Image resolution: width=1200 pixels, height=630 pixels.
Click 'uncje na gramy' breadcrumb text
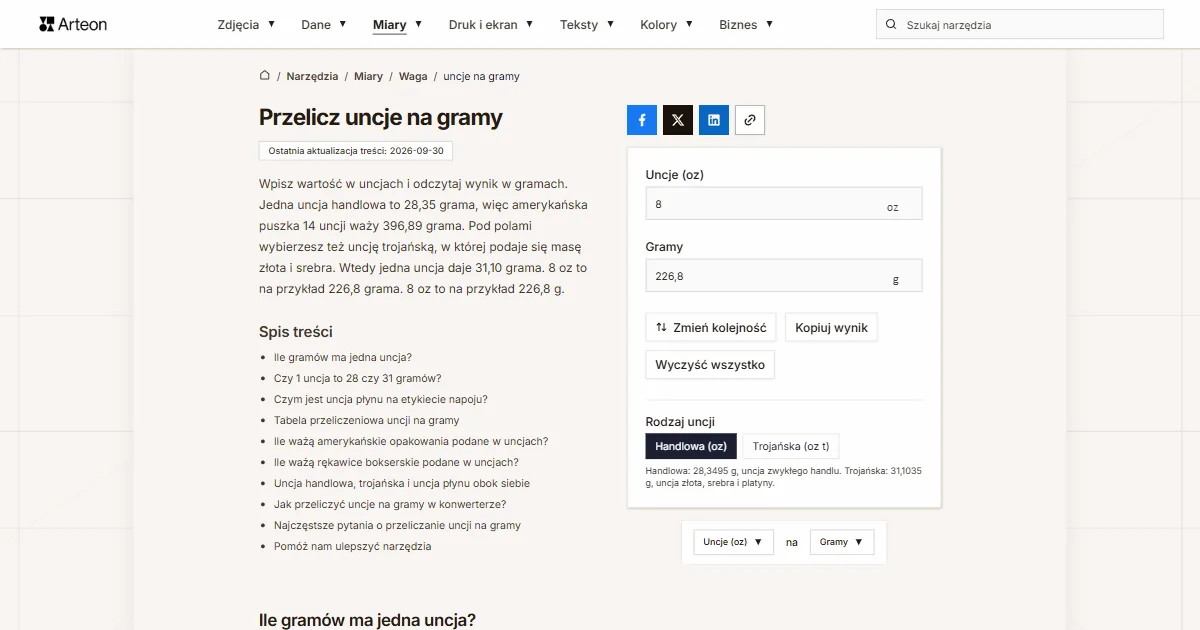click(x=481, y=76)
